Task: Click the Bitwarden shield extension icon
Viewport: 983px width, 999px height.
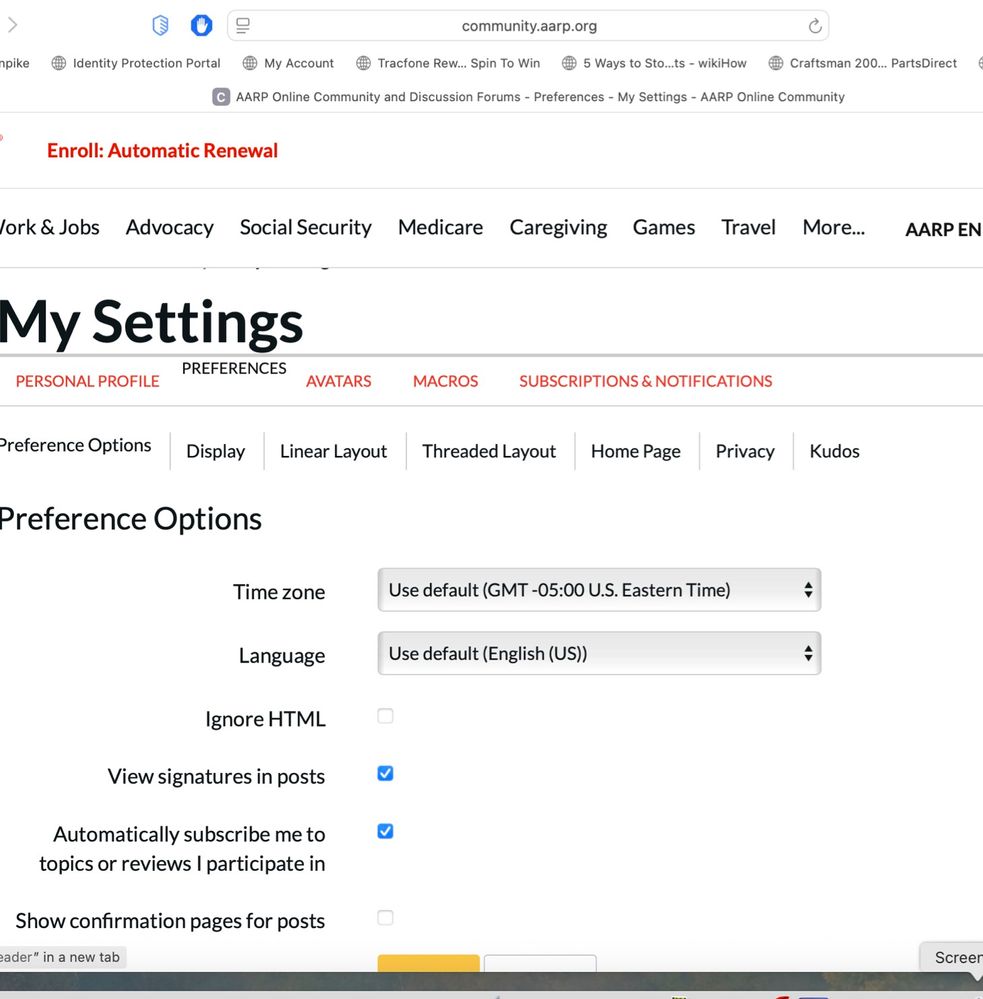Action: coord(160,26)
